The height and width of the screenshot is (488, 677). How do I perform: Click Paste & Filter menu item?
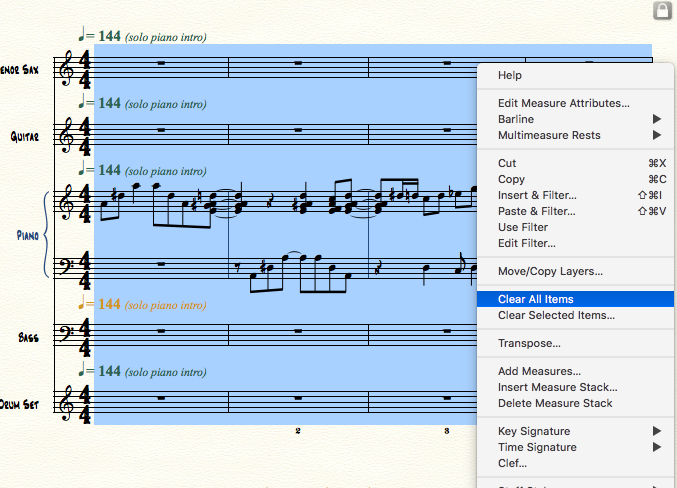coord(536,211)
